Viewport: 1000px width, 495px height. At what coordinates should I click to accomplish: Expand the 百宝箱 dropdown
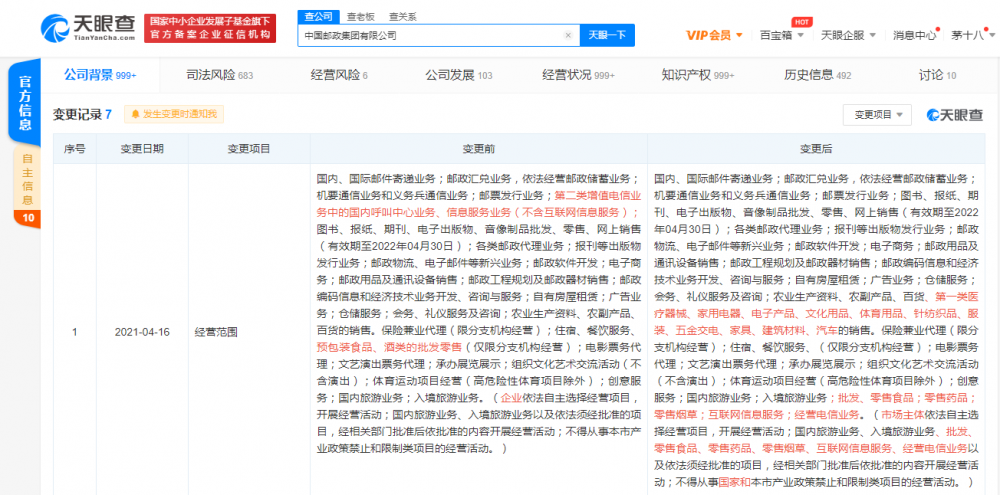pos(782,35)
